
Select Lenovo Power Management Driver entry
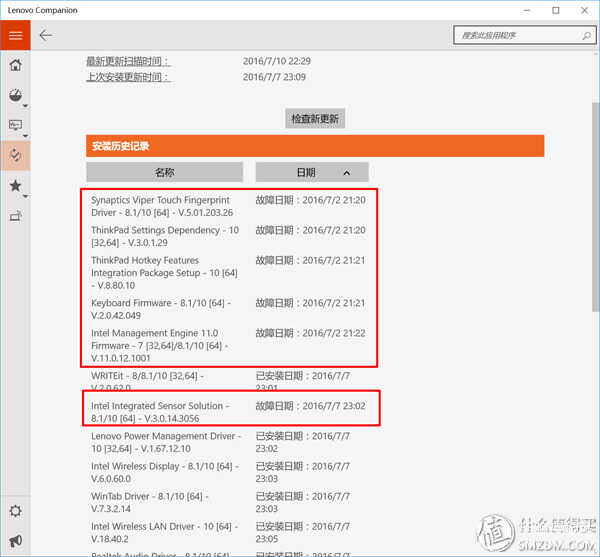(166, 442)
